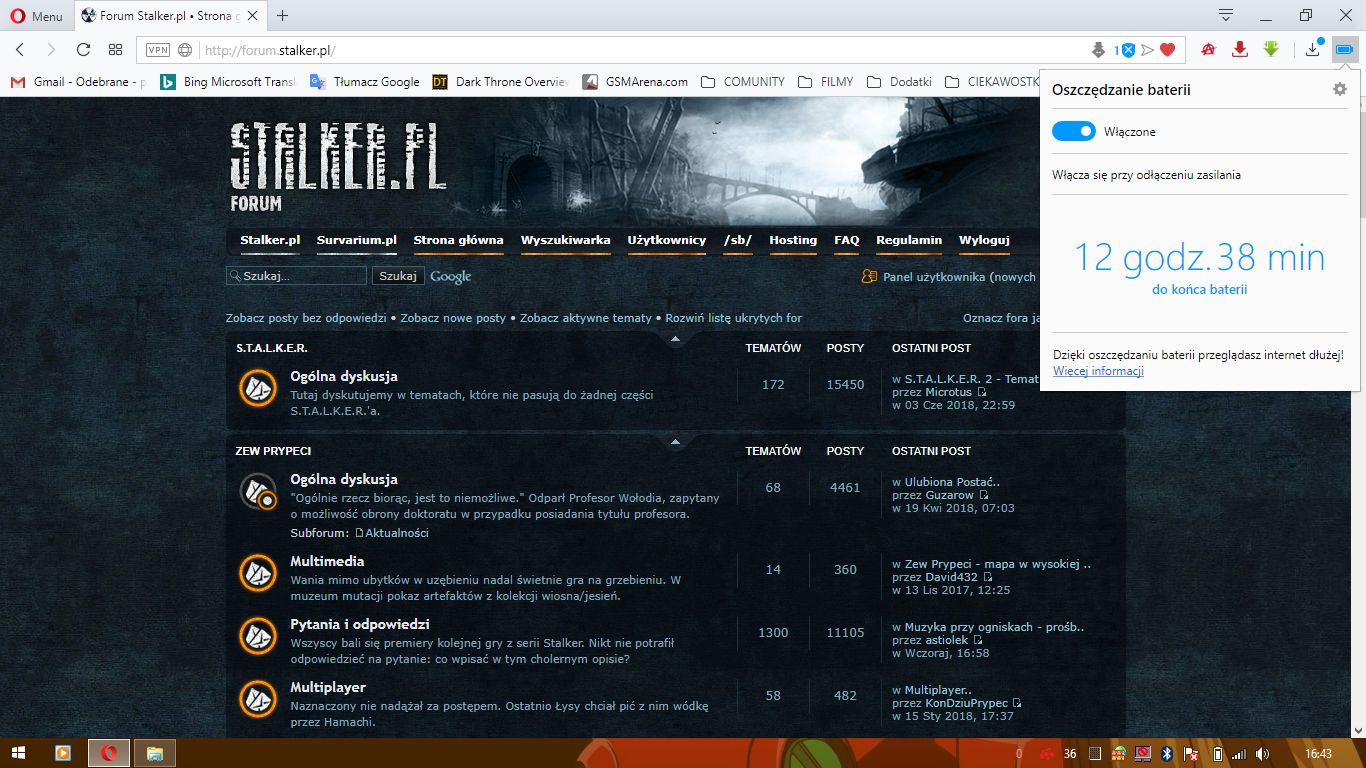Open Stalker.pl in forum navigation
This screenshot has width=1366, height=768.
pos(270,240)
